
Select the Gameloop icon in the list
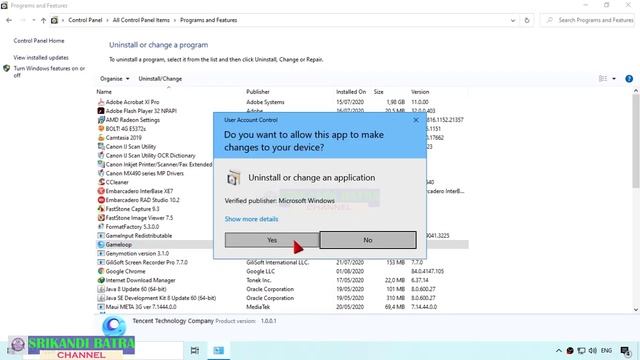pyautogui.click(x=101, y=244)
